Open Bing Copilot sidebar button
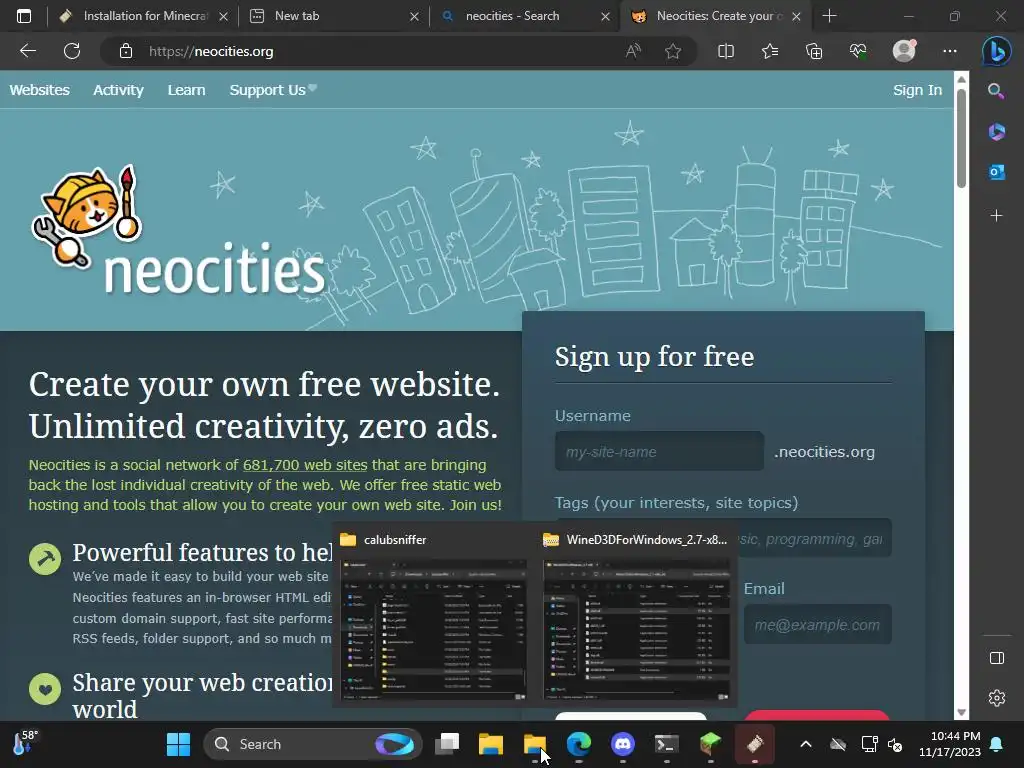The height and width of the screenshot is (768, 1024). click(x=997, y=52)
